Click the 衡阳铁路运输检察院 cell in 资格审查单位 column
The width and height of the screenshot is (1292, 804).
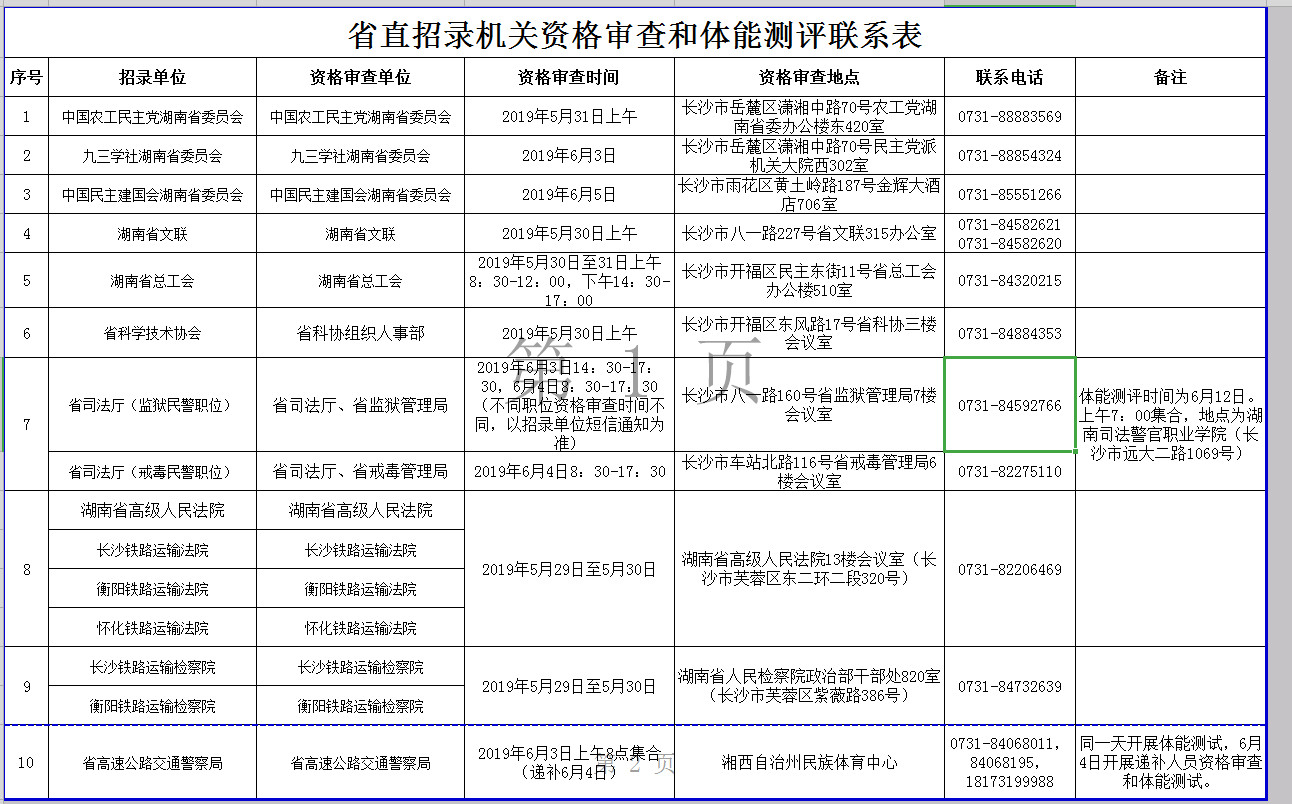coord(360,706)
